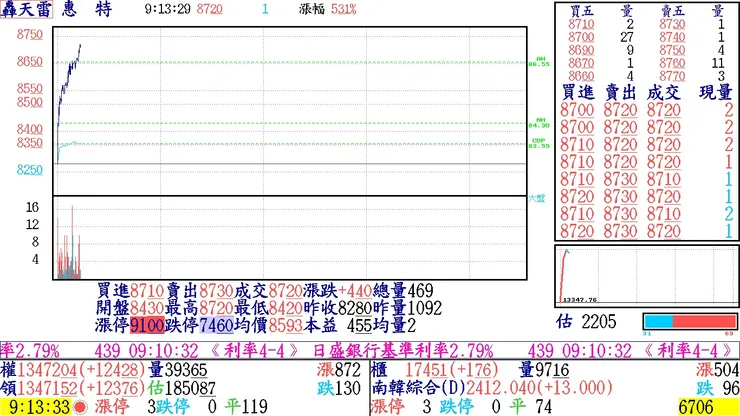Click the 估 2205 estimate value
740x416 pixels.
(586, 322)
